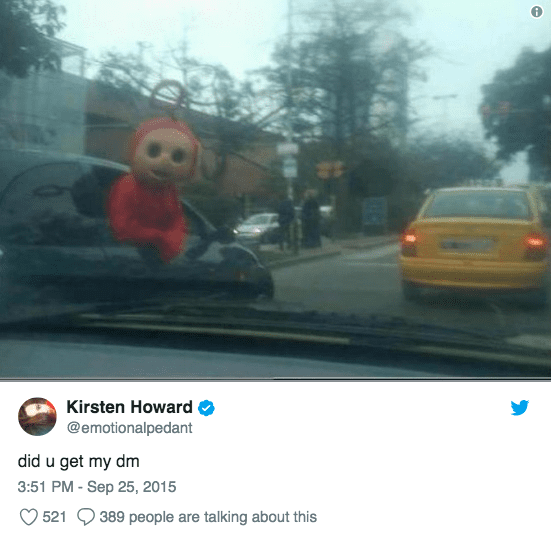Image resolution: width=551 pixels, height=536 pixels.
Task: Click the red Teletubby in the video
Action: 153,190
